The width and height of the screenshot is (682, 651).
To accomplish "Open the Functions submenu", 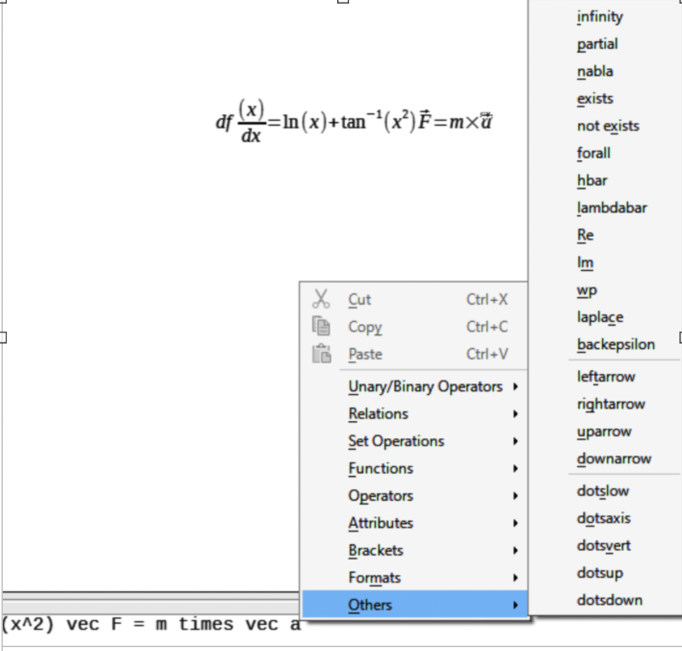I will coord(415,468).
